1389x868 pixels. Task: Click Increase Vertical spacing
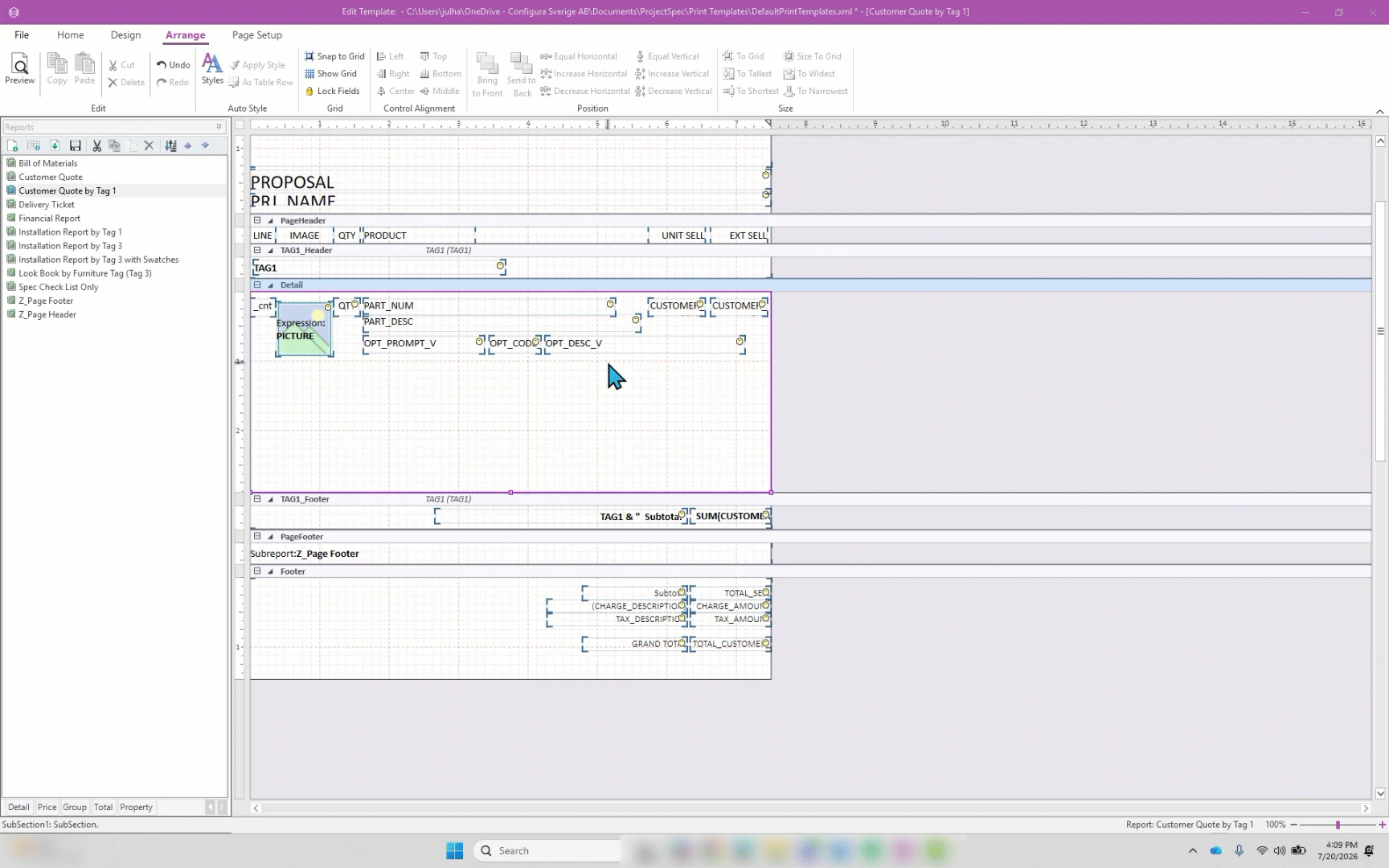672,74
